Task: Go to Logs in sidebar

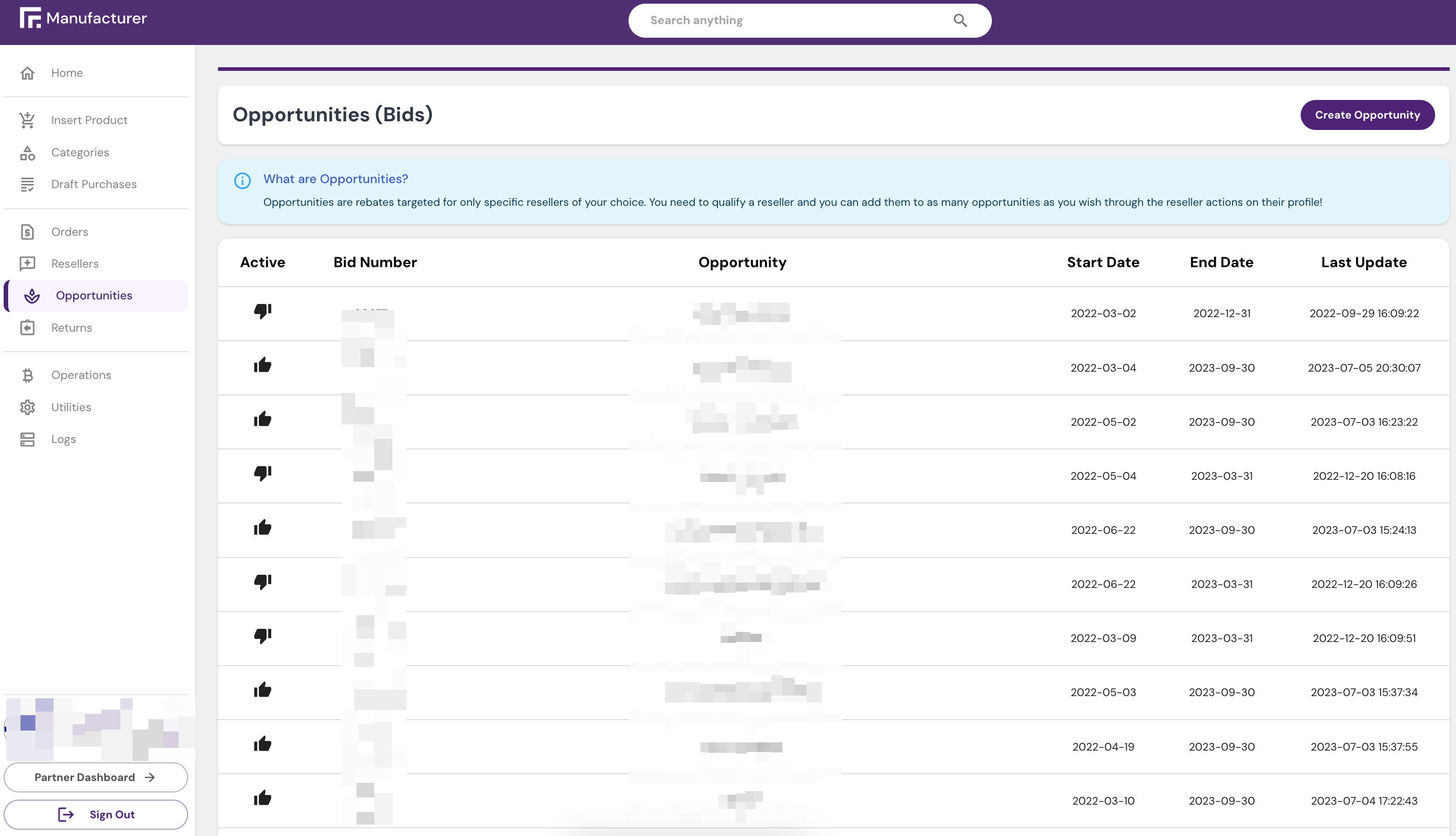Action: pos(63,439)
